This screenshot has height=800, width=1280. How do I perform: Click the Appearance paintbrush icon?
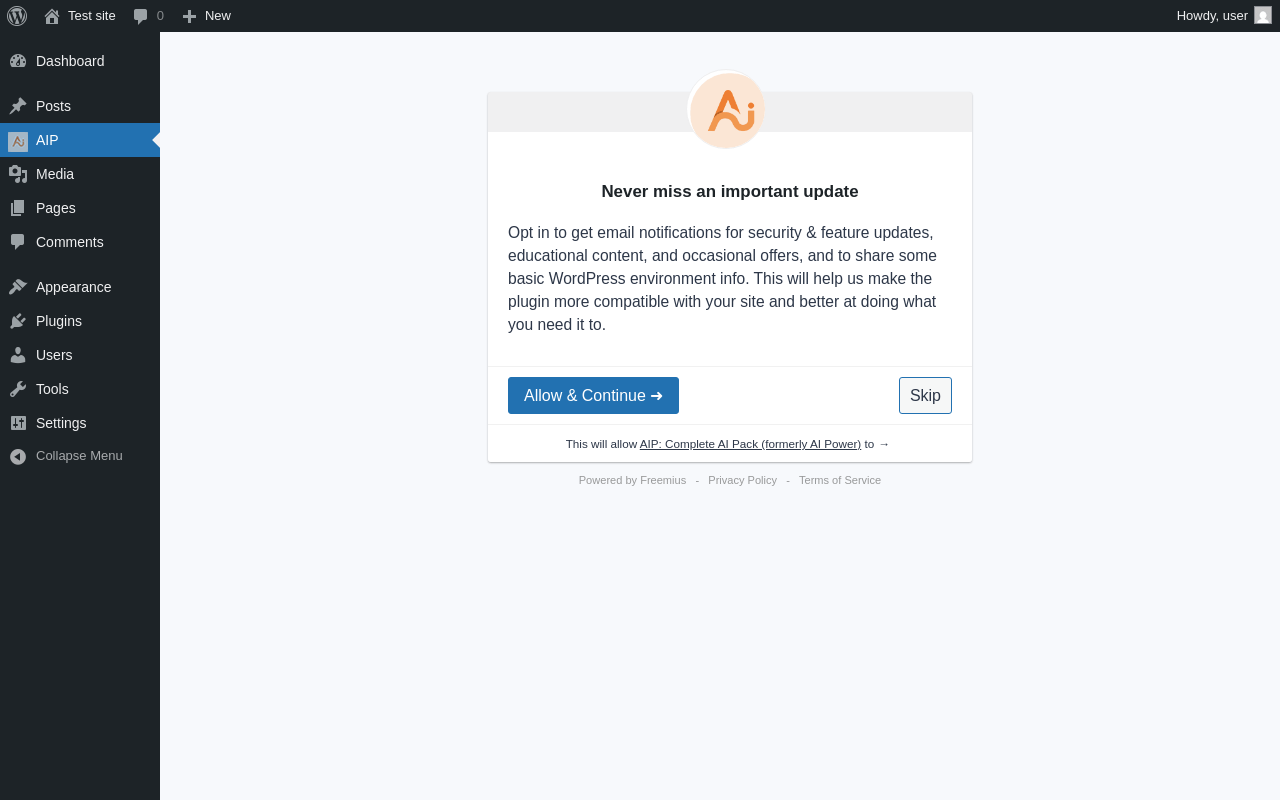coord(18,287)
